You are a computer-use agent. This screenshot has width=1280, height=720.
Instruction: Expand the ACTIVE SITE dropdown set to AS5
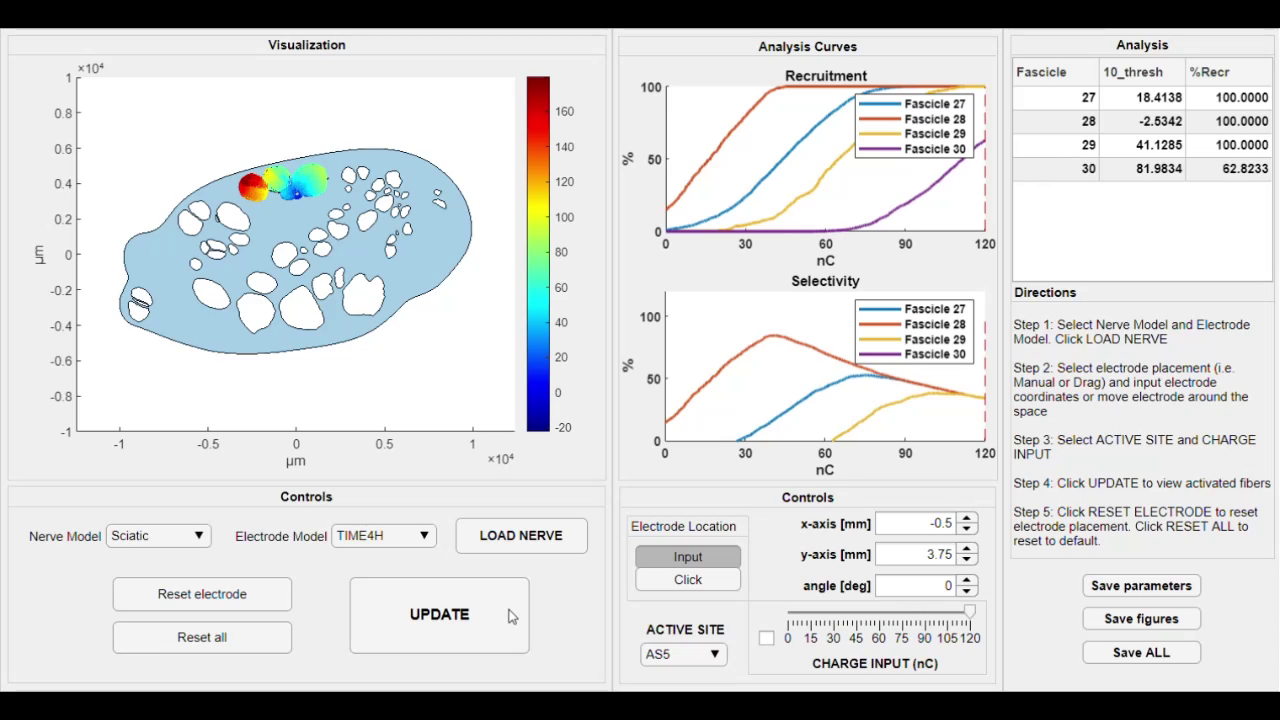(683, 654)
